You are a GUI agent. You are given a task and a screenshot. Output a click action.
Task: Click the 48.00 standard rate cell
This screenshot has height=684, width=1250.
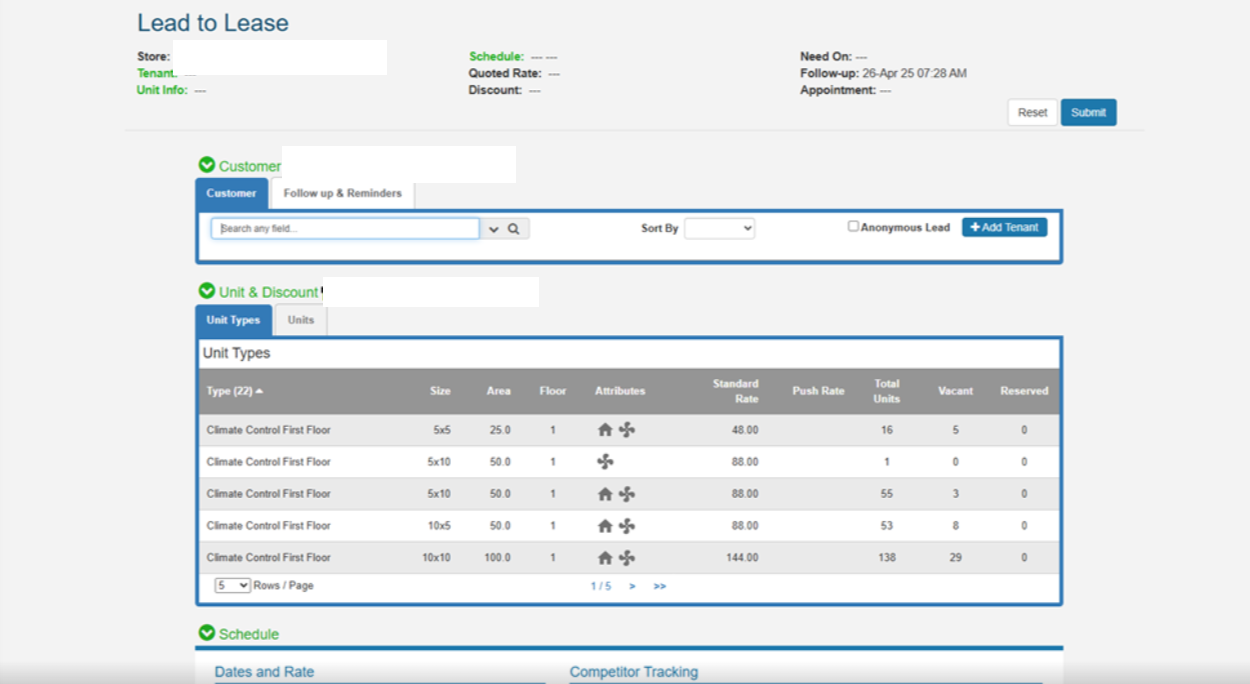tap(745, 430)
